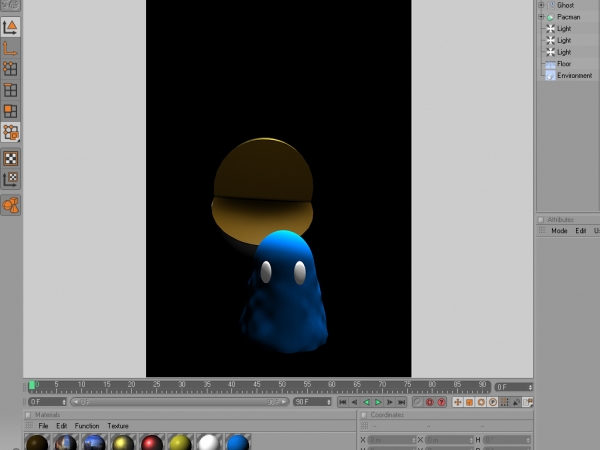600x450 pixels.
Task: Toggle the Coordinates panel grip checkbox
Action: click(x=364, y=415)
